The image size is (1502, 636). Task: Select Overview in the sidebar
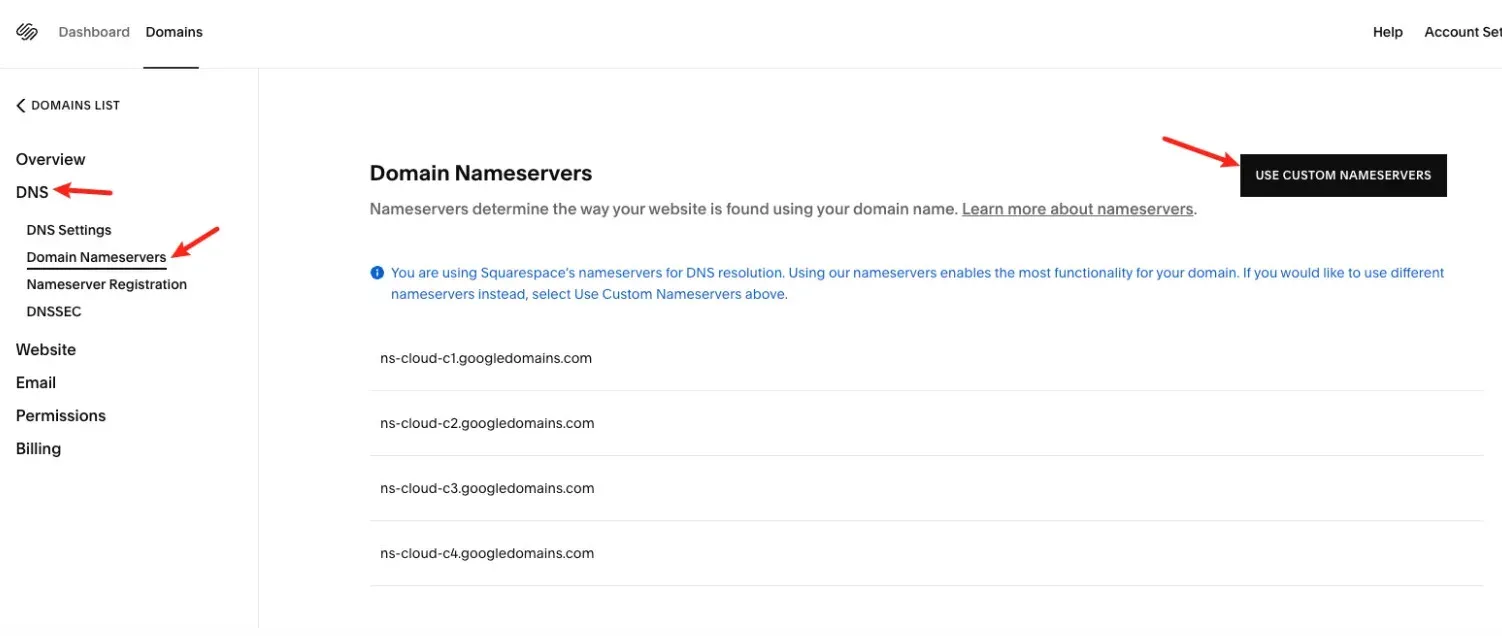point(51,159)
